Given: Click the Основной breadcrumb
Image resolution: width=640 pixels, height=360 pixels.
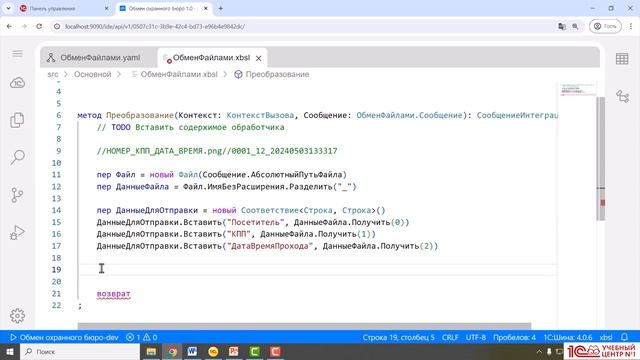Looking at the screenshot, I should pos(93,74).
